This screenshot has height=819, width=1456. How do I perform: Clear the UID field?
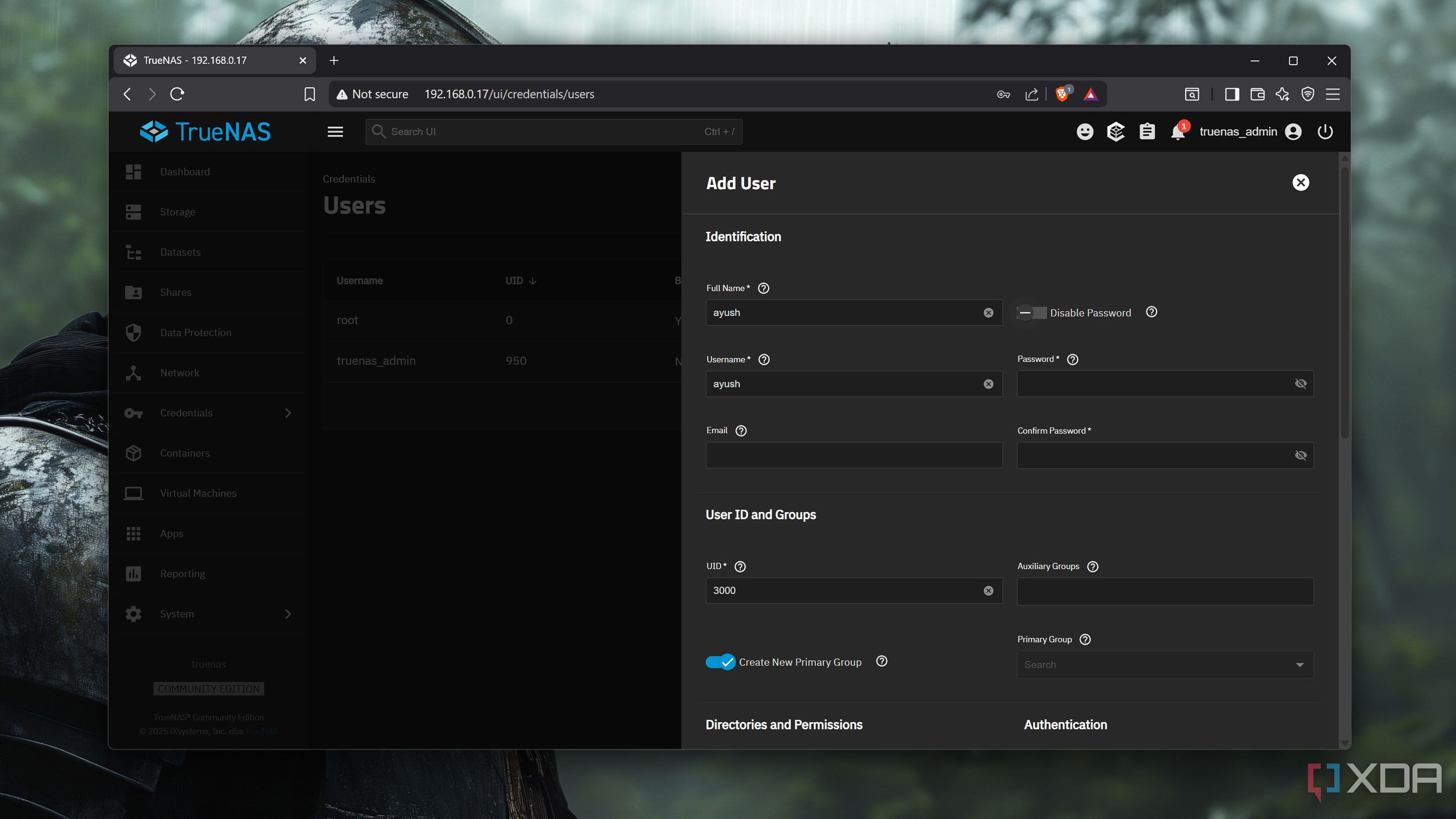(x=988, y=591)
